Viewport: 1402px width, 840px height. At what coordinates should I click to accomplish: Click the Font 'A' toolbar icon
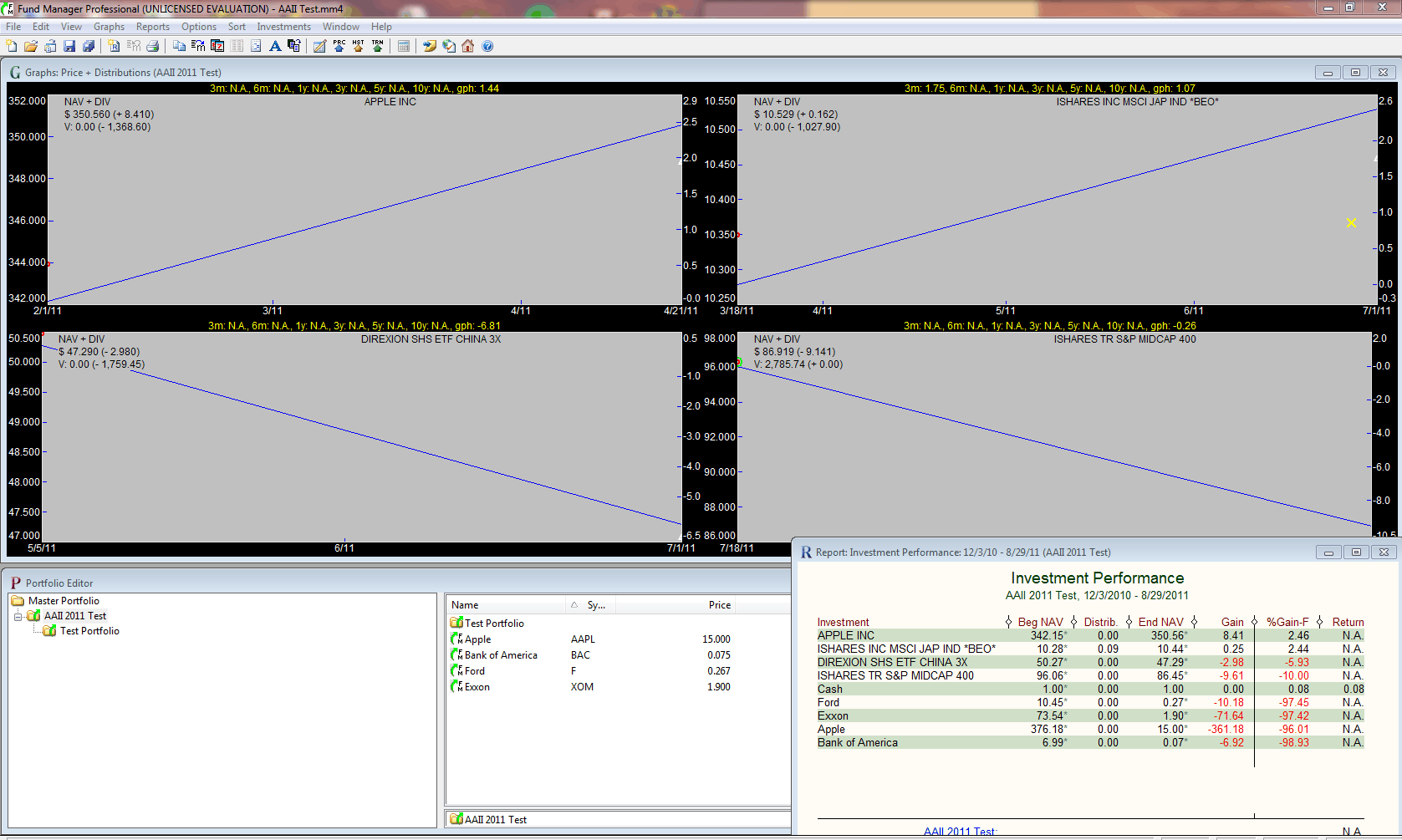(274, 46)
